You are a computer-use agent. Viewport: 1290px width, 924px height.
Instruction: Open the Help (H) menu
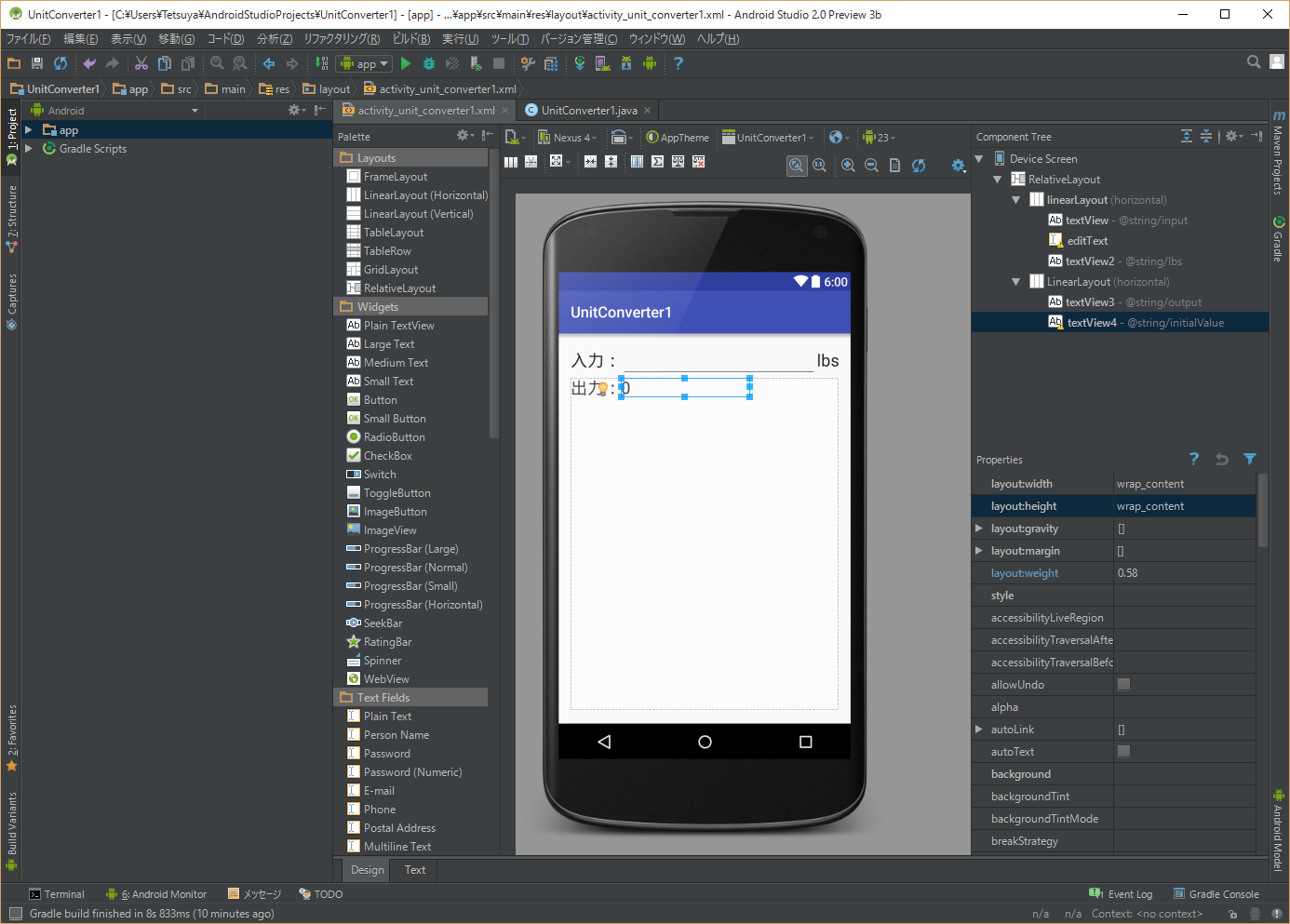coord(718,38)
